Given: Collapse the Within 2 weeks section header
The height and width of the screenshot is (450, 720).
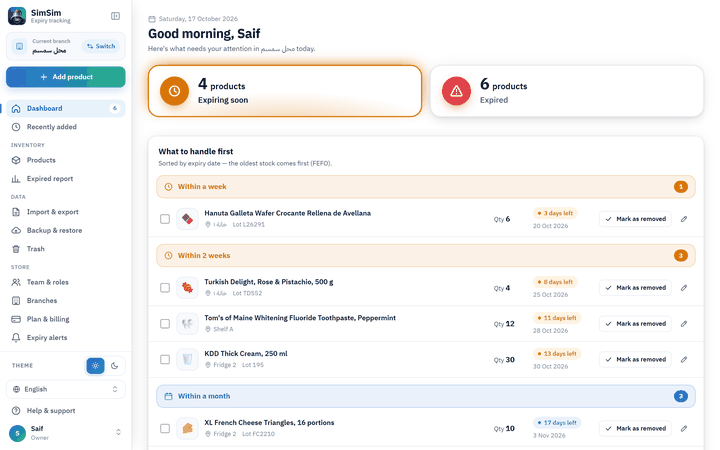Looking at the screenshot, I should point(426,256).
